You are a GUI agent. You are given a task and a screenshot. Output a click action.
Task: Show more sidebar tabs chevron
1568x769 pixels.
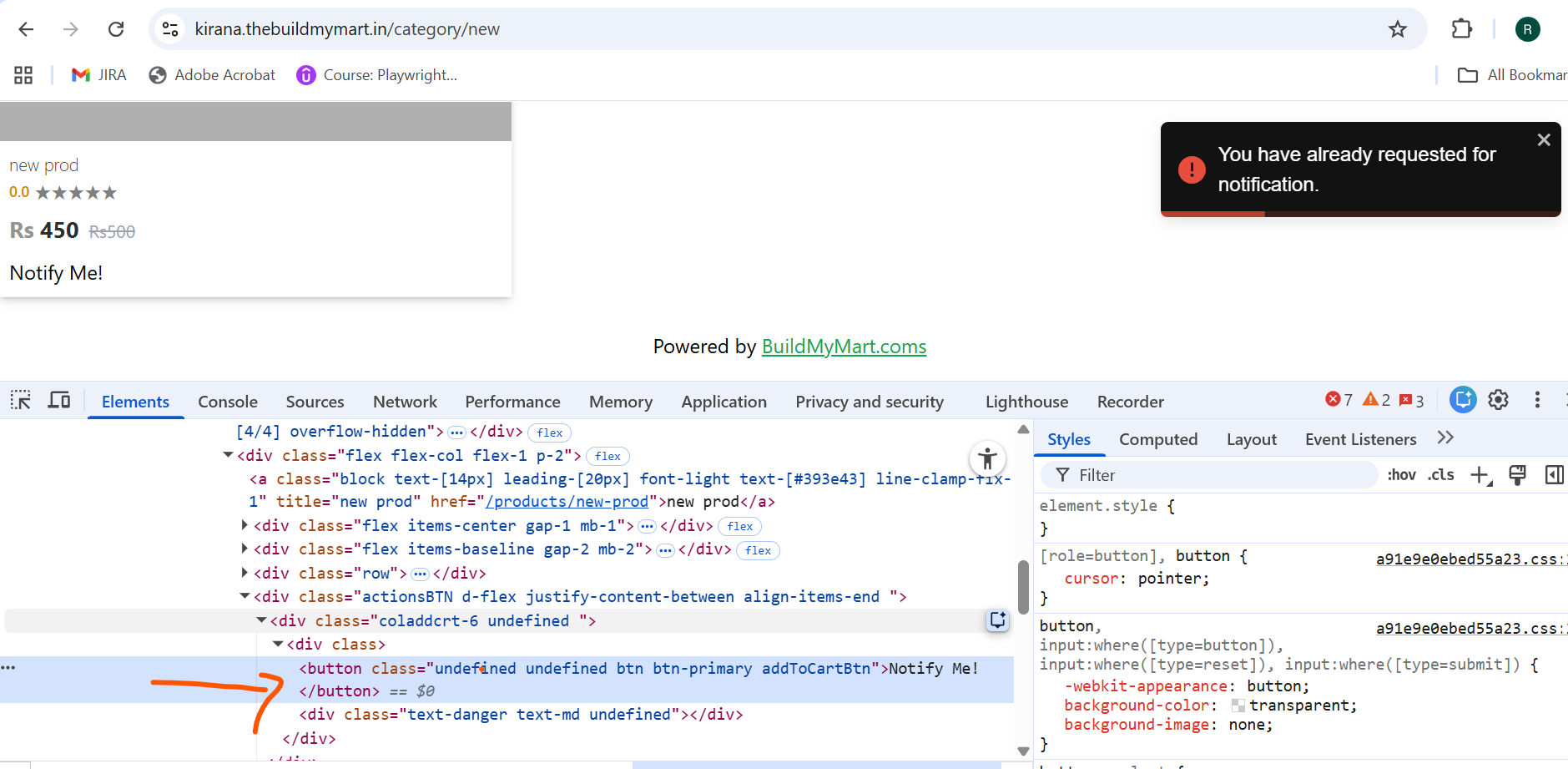[1445, 438]
